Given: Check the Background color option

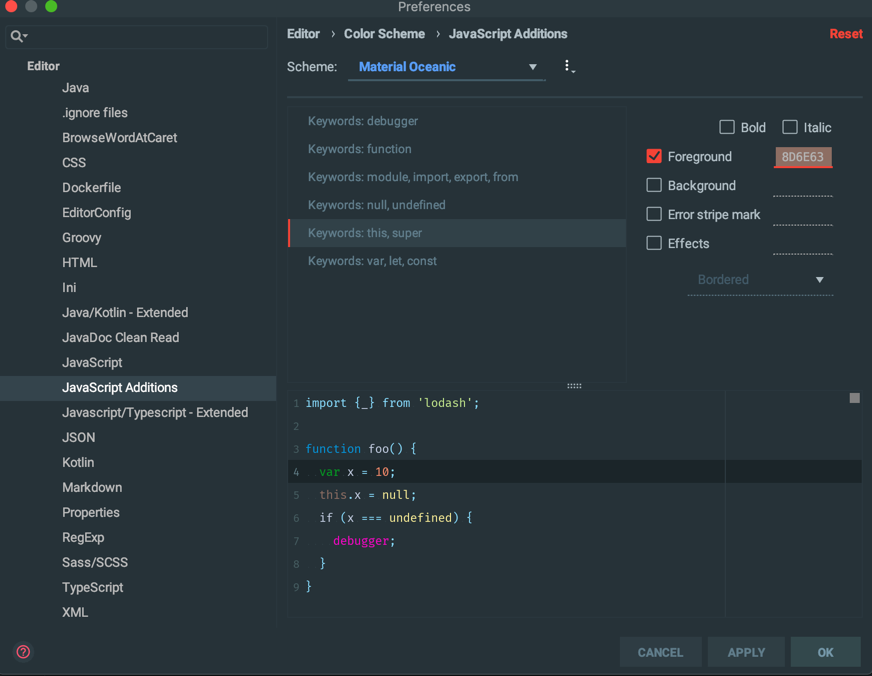Looking at the screenshot, I should [x=655, y=185].
